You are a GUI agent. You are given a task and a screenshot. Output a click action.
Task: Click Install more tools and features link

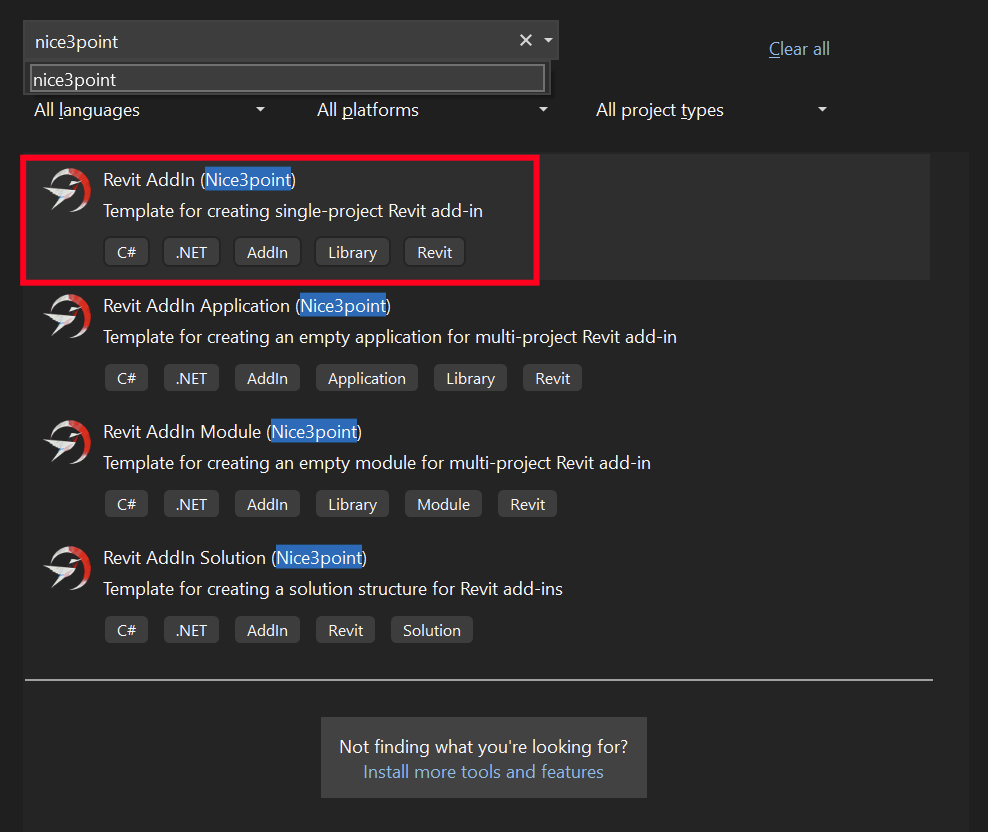(x=483, y=772)
